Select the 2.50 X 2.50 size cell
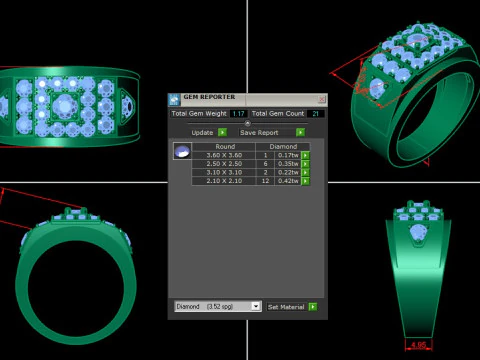 pyautogui.click(x=224, y=164)
